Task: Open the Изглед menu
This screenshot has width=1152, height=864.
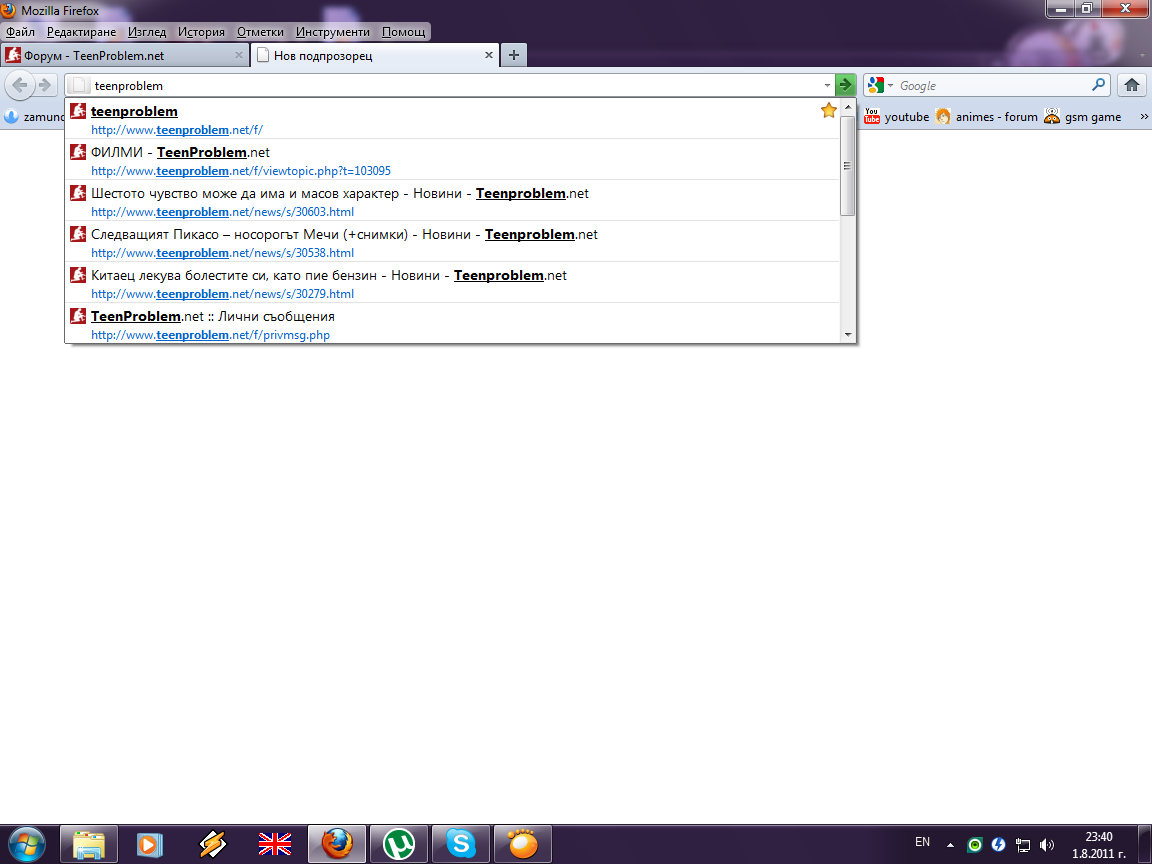Action: (147, 32)
